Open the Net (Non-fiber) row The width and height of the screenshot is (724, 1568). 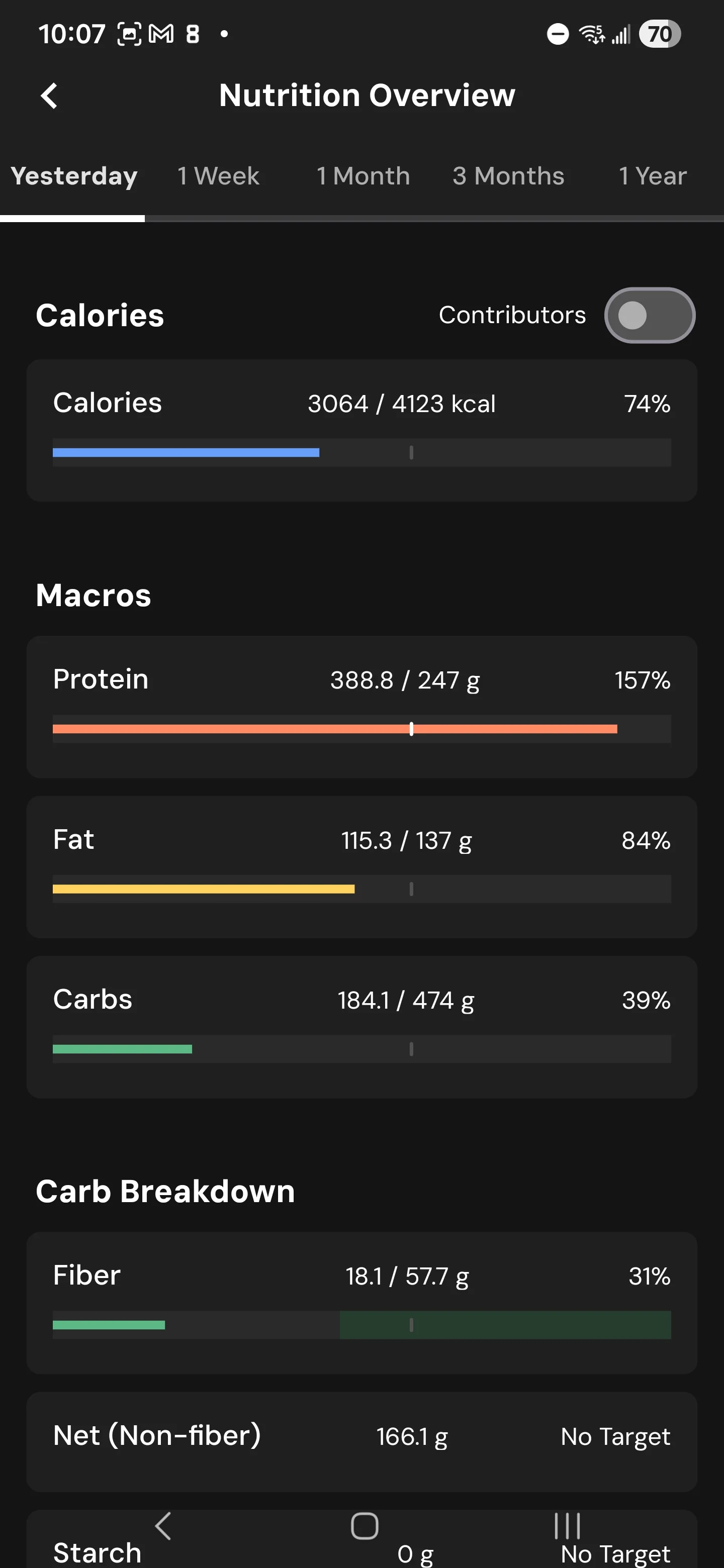click(361, 1441)
